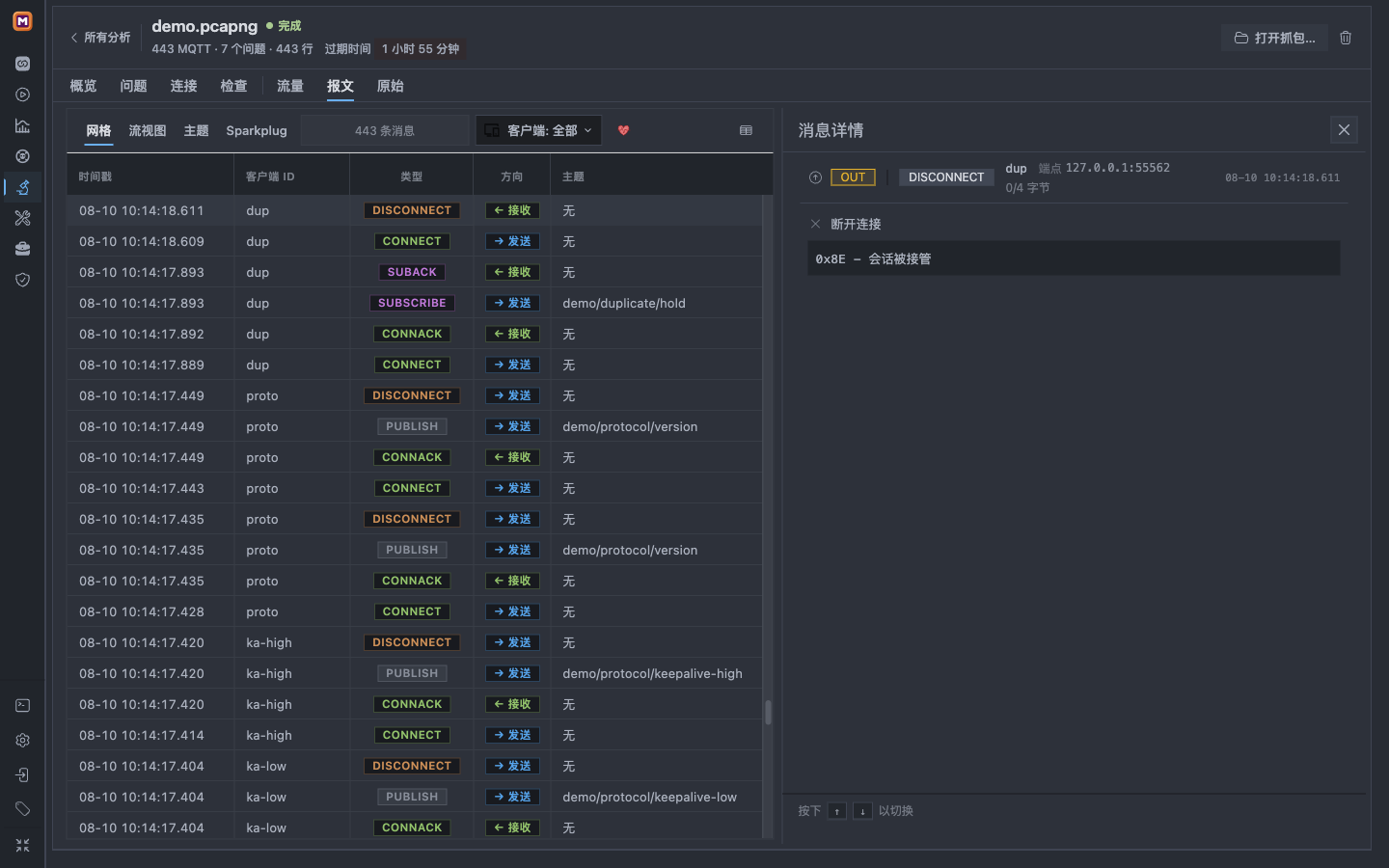This screenshot has width=1389, height=868.
Task: Select the 报文 tab
Action: coord(340,86)
